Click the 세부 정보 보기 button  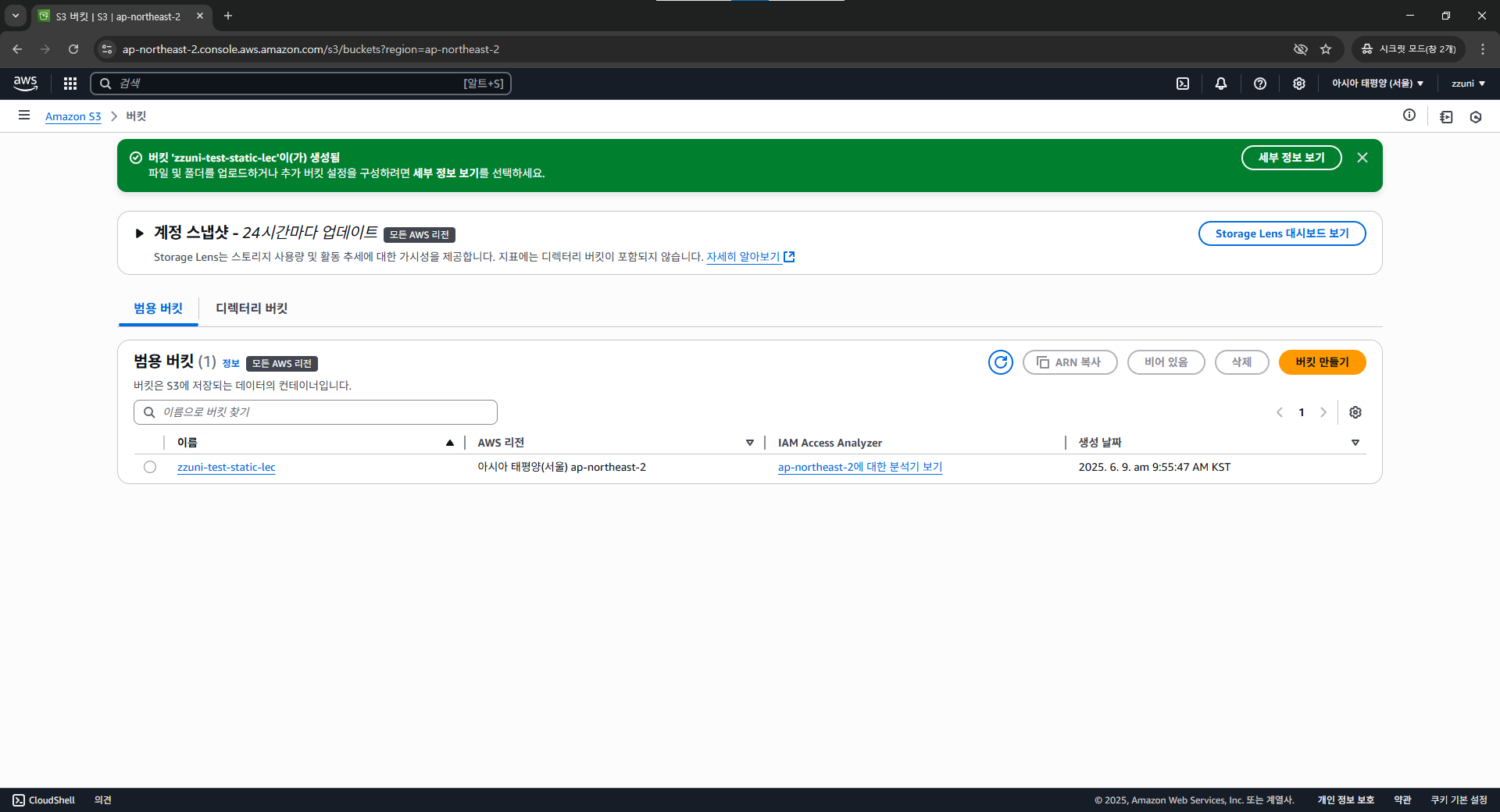point(1291,158)
